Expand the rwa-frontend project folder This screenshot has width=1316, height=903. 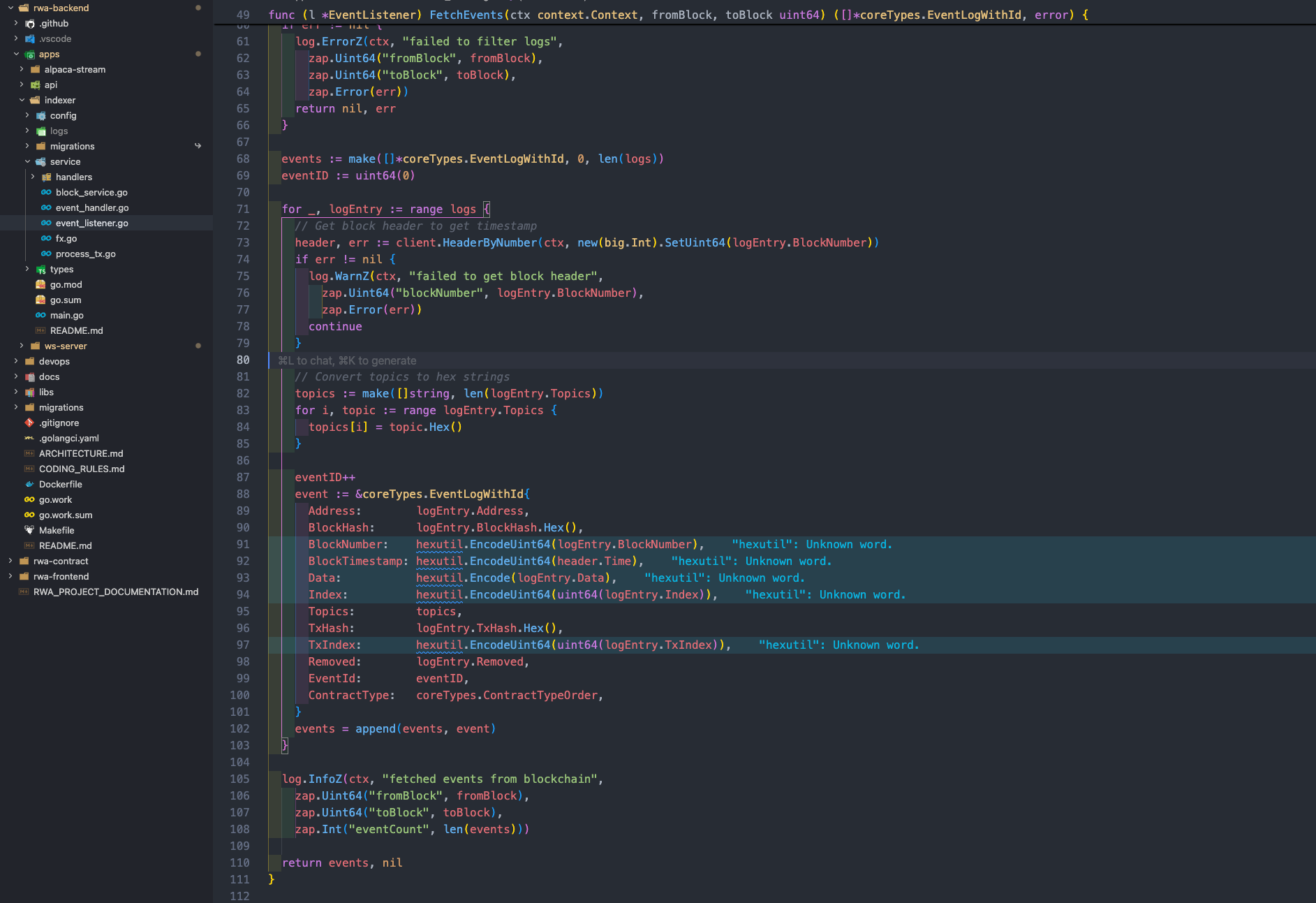[x=10, y=576]
